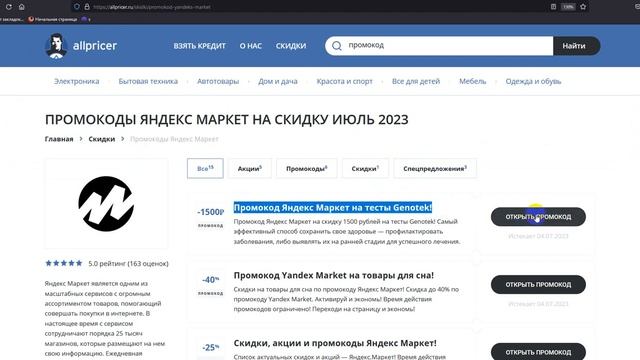640x360 pixels.
Task: Click the Найти search button
Action: [576, 46]
